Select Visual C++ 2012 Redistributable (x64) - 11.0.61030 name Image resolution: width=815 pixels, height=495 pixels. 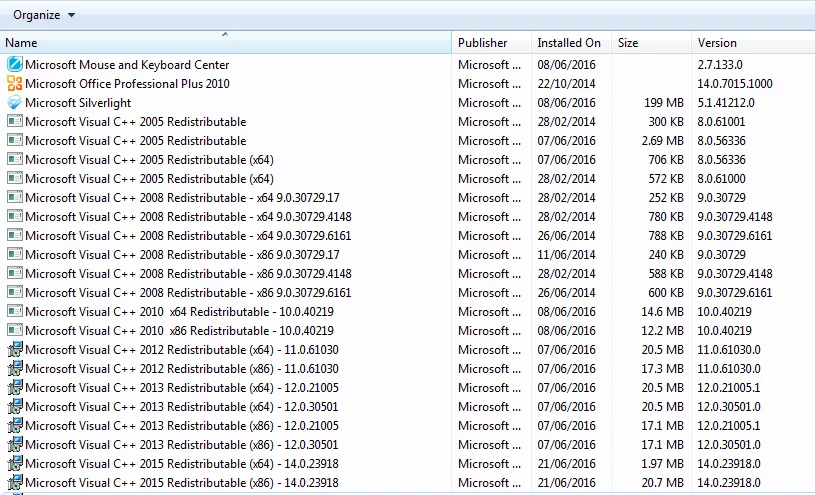(x=182, y=349)
